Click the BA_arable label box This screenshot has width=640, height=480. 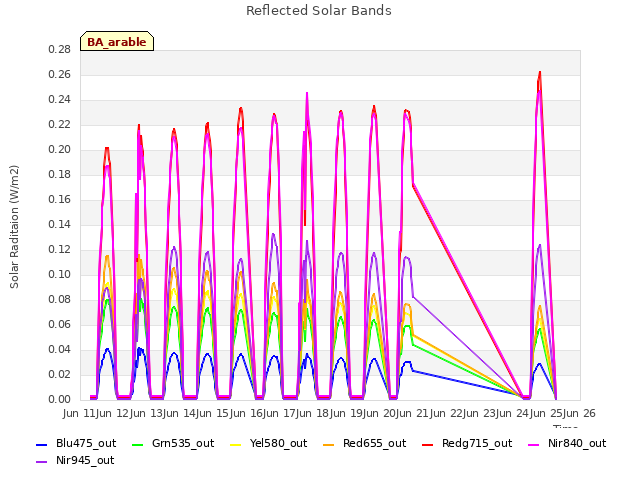coord(117,41)
